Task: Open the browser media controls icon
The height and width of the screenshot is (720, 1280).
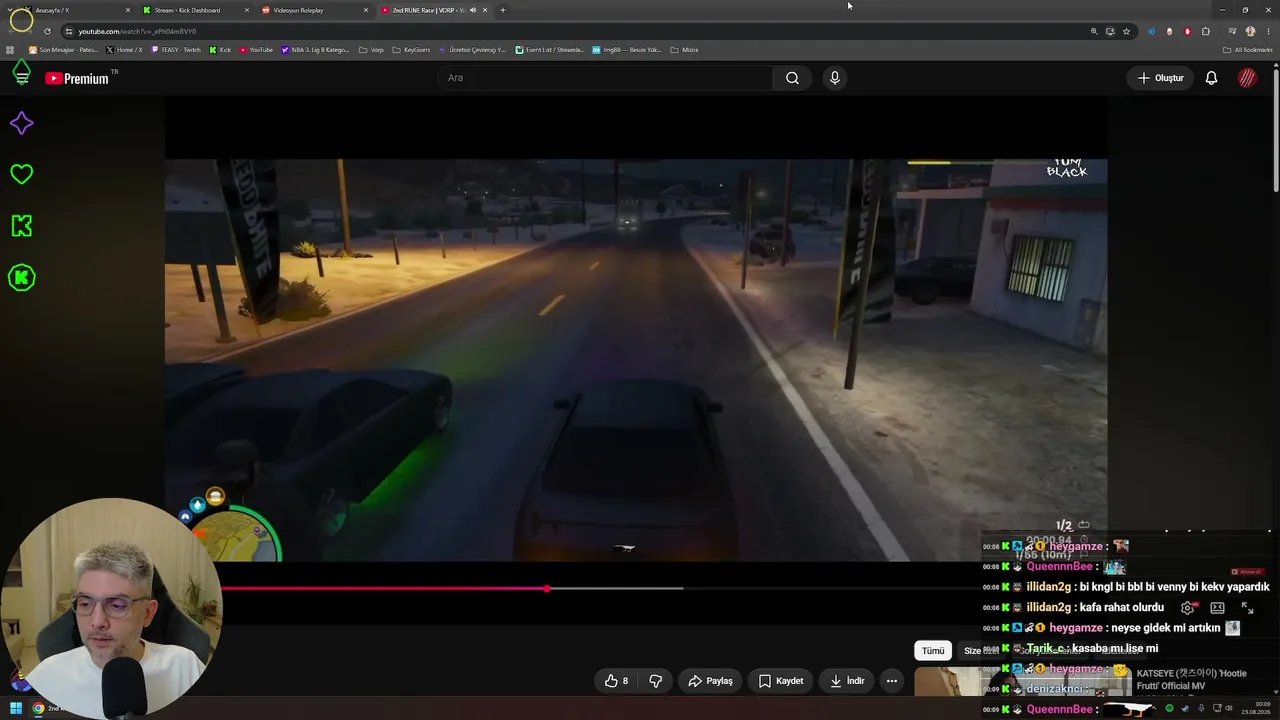Action: [x=1232, y=31]
